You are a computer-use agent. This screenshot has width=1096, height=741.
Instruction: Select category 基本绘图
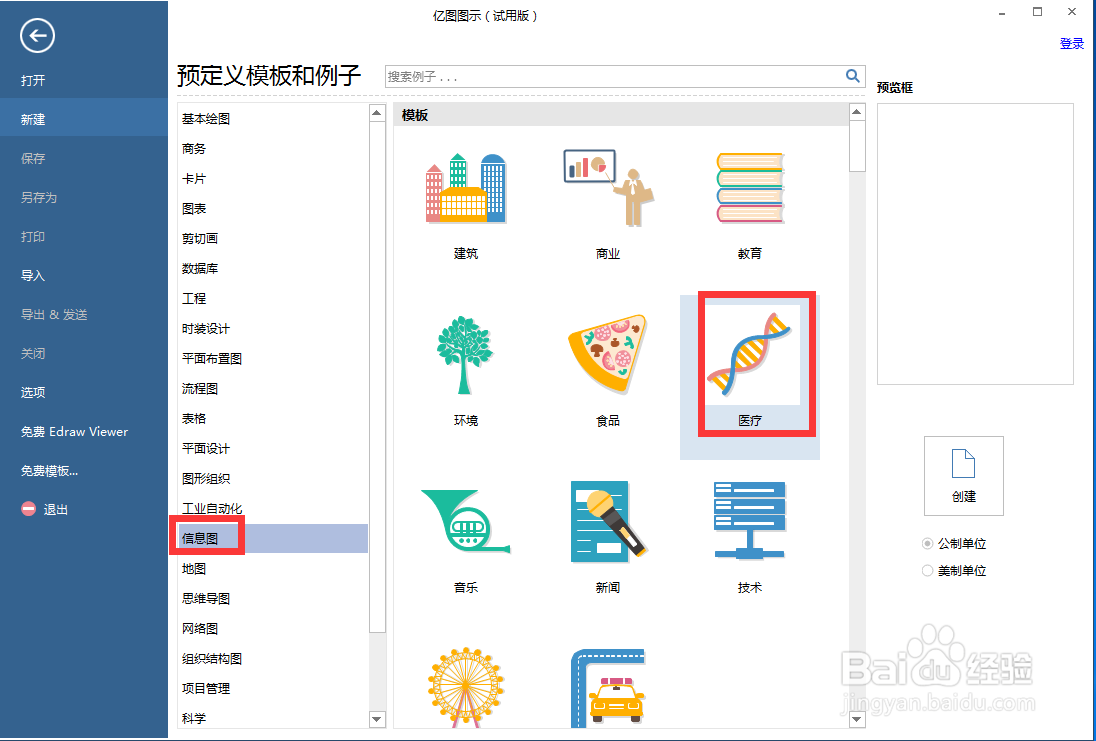(206, 119)
